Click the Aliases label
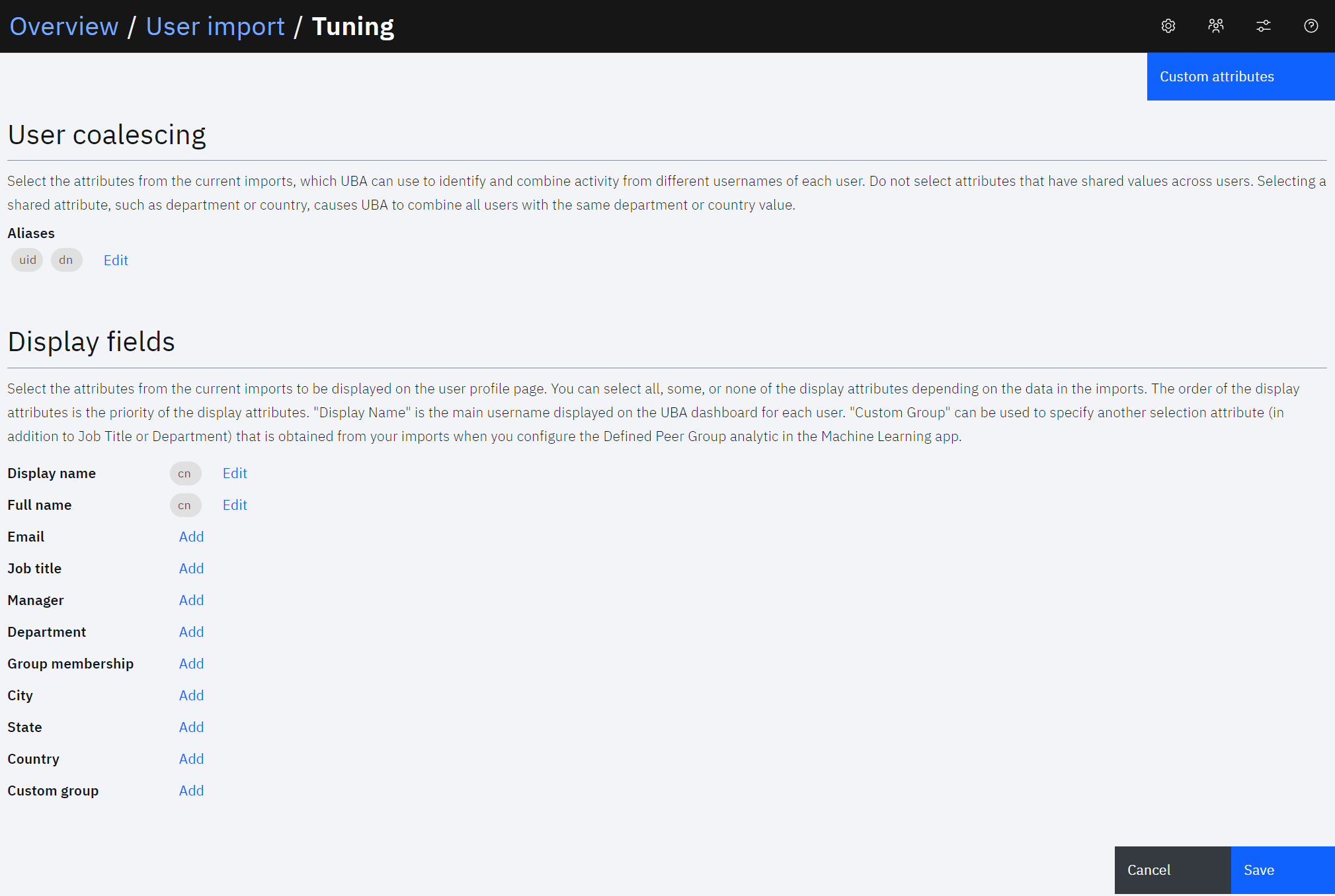 (31, 233)
